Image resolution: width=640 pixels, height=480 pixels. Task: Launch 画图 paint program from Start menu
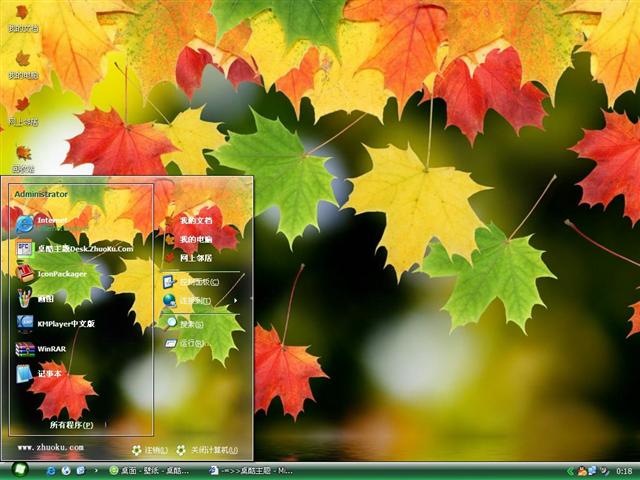[x=35, y=298]
